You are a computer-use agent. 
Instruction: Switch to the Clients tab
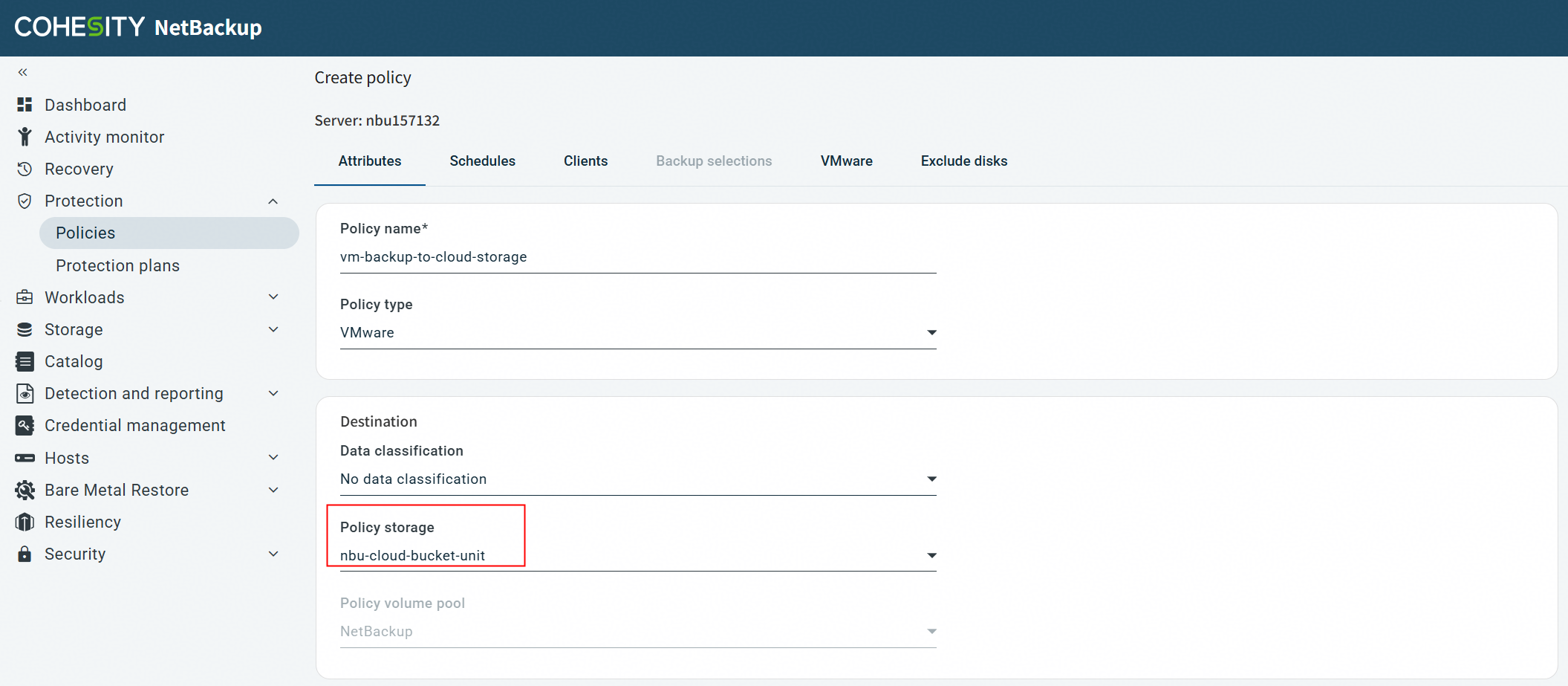click(x=586, y=161)
